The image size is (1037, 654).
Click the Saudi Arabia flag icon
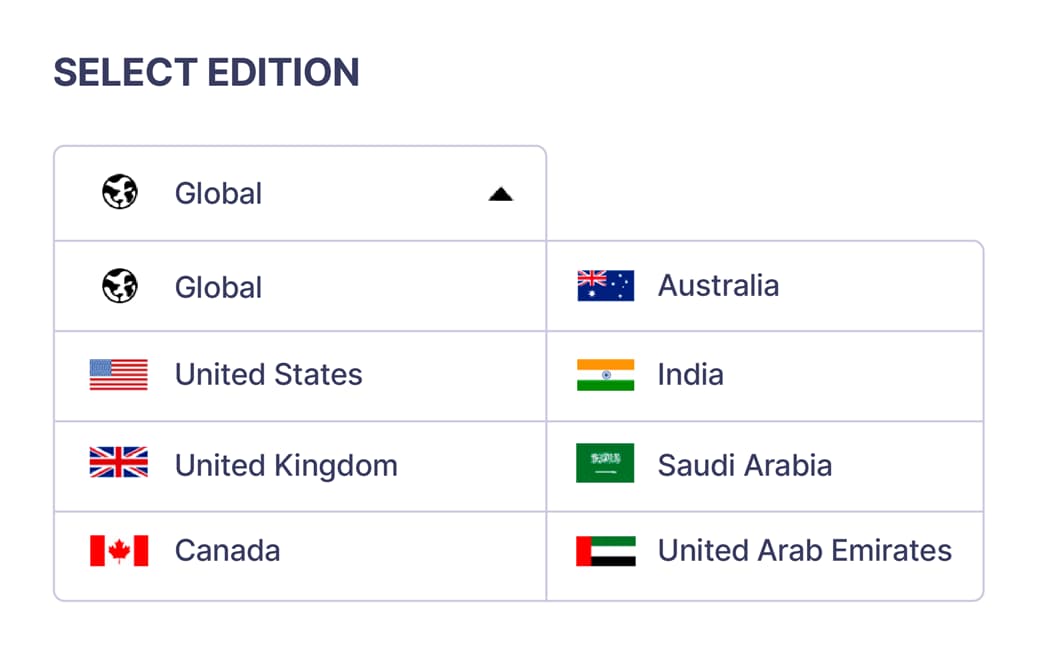point(605,465)
